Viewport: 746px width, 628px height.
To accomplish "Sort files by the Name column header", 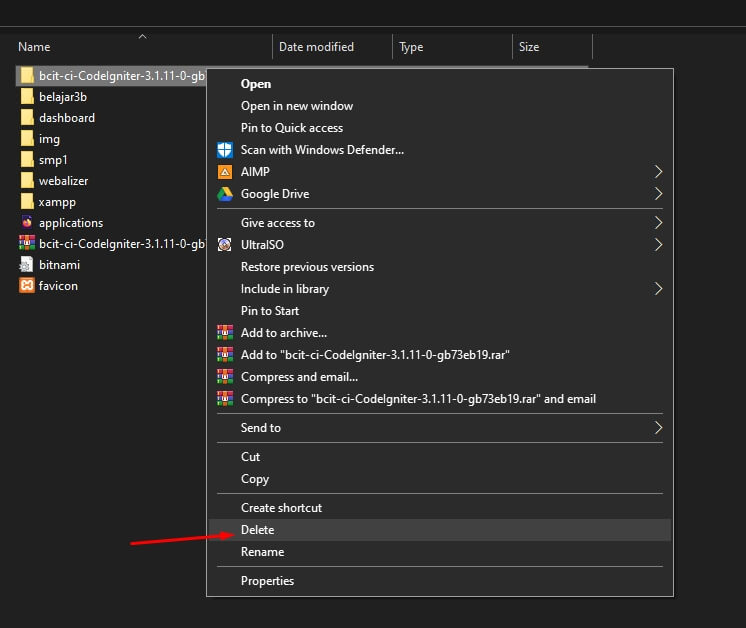I will (x=34, y=47).
